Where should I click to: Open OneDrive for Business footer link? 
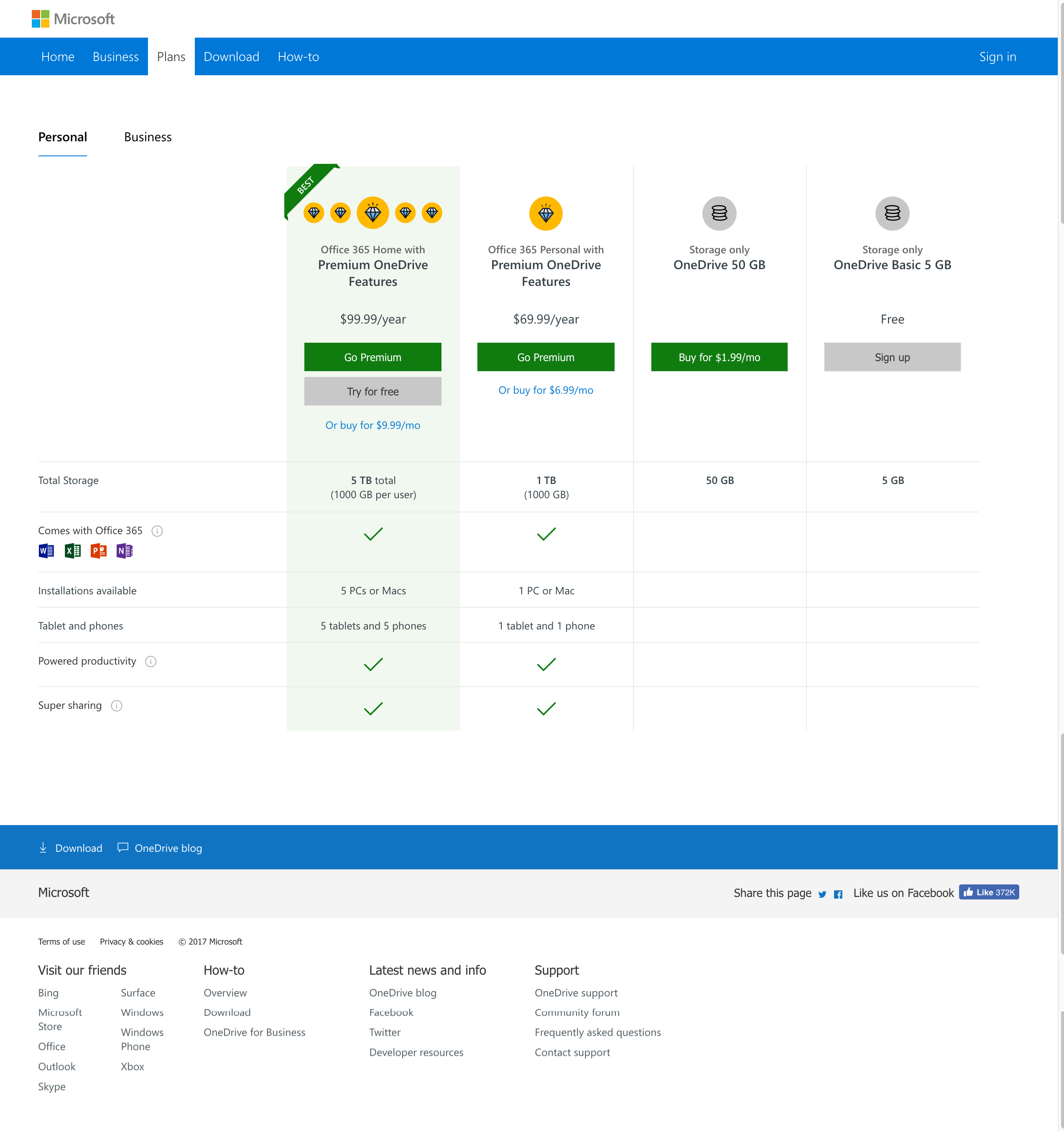pyautogui.click(x=254, y=1032)
